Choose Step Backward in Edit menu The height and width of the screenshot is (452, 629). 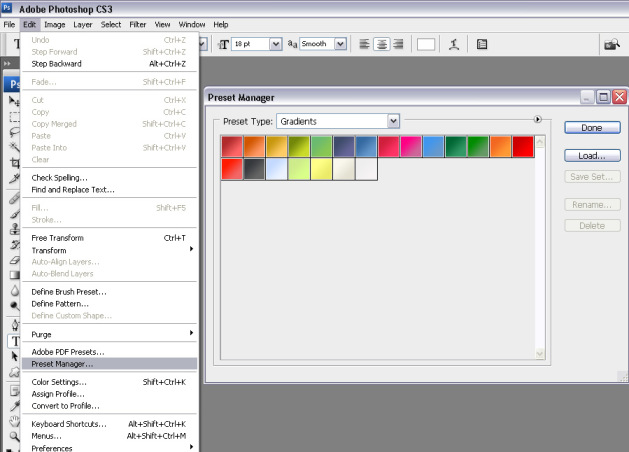(108, 64)
